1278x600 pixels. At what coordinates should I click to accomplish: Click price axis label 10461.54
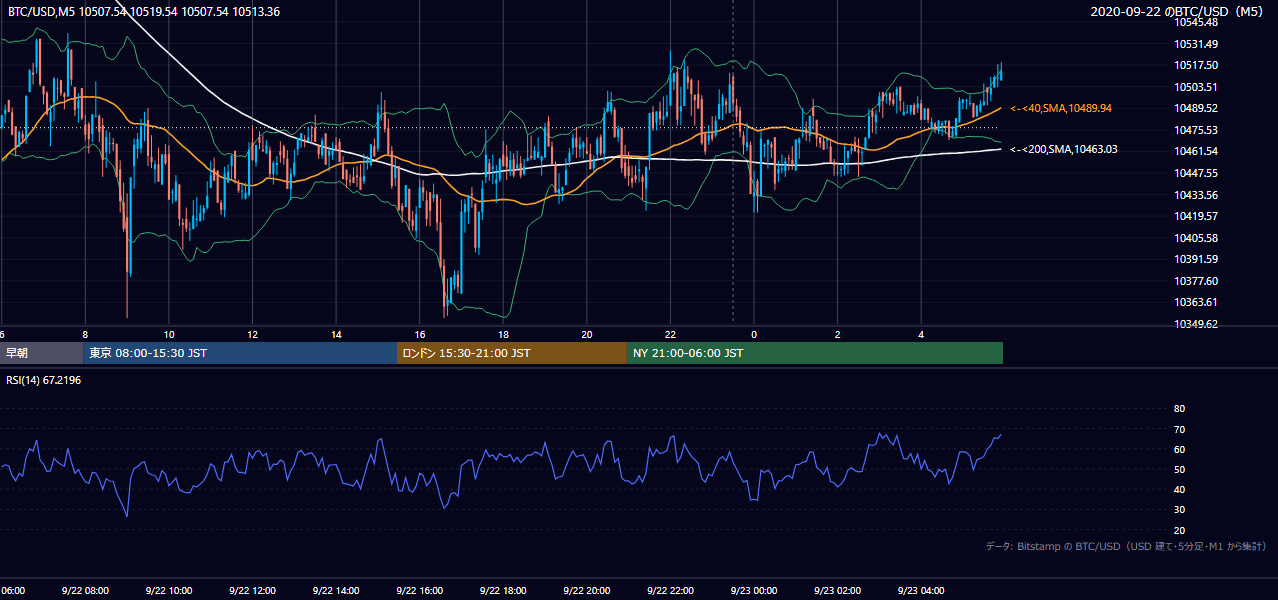pyautogui.click(x=1196, y=151)
